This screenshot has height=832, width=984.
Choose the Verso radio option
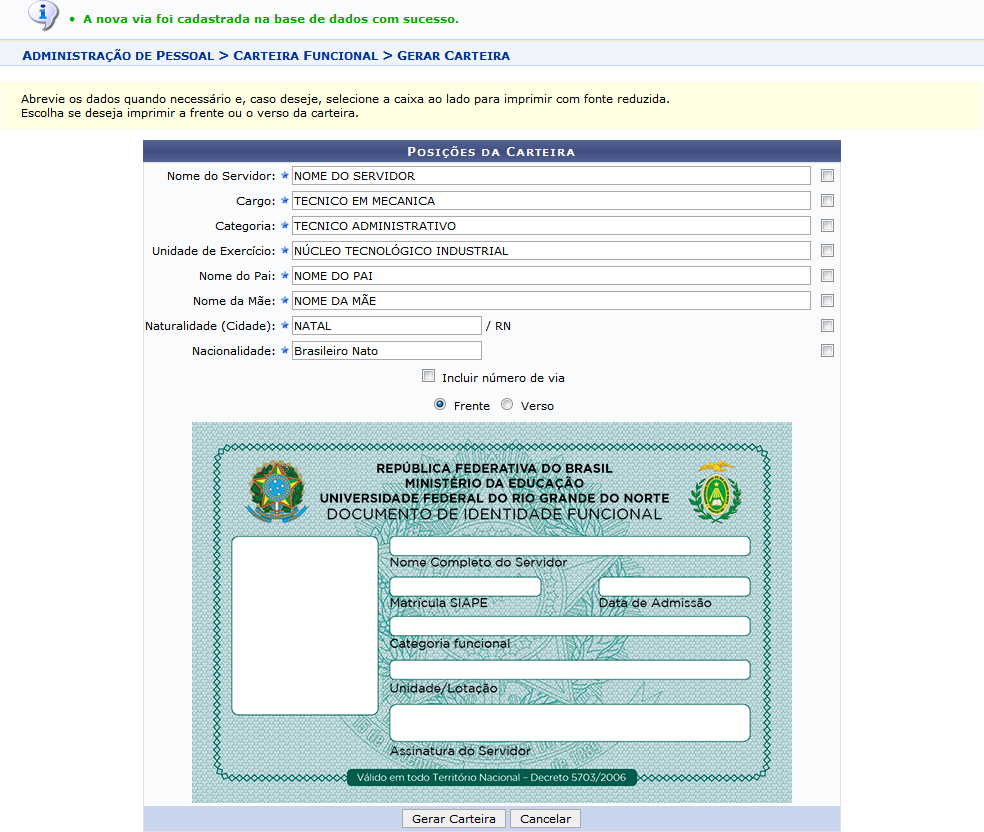coord(507,405)
